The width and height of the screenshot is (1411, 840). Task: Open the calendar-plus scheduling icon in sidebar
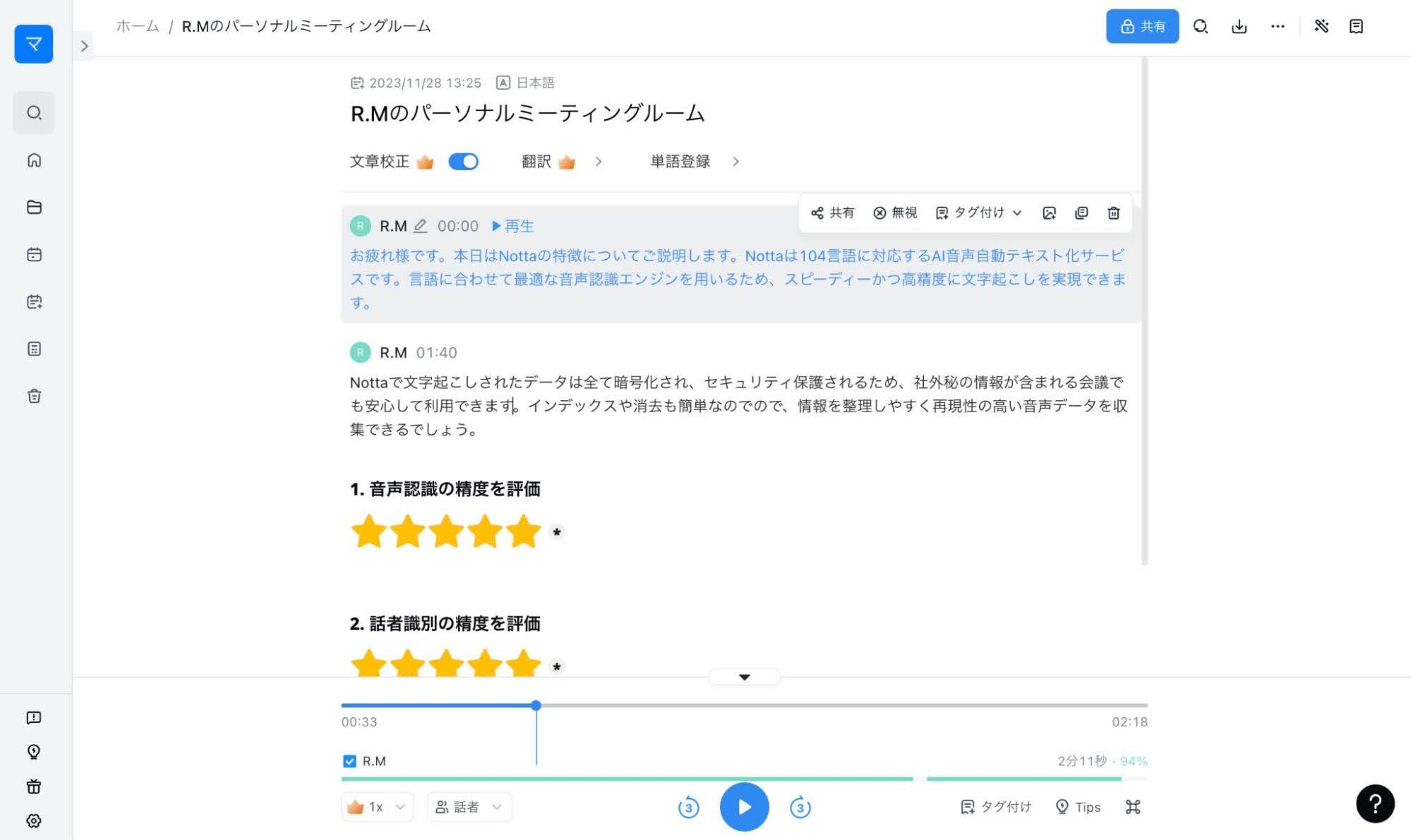click(x=34, y=302)
